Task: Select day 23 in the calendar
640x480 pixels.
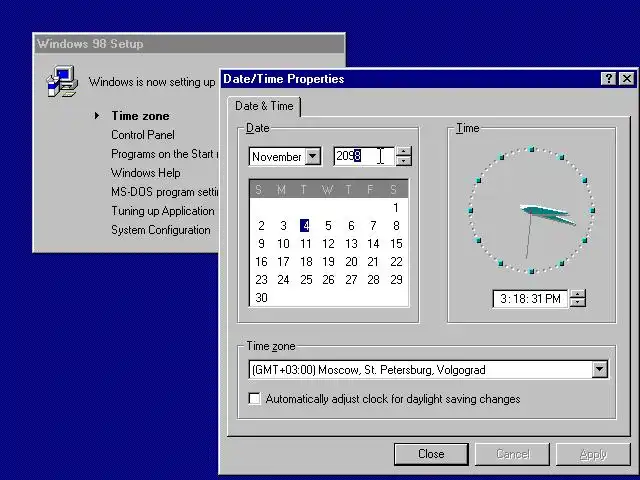Action: click(x=261, y=280)
